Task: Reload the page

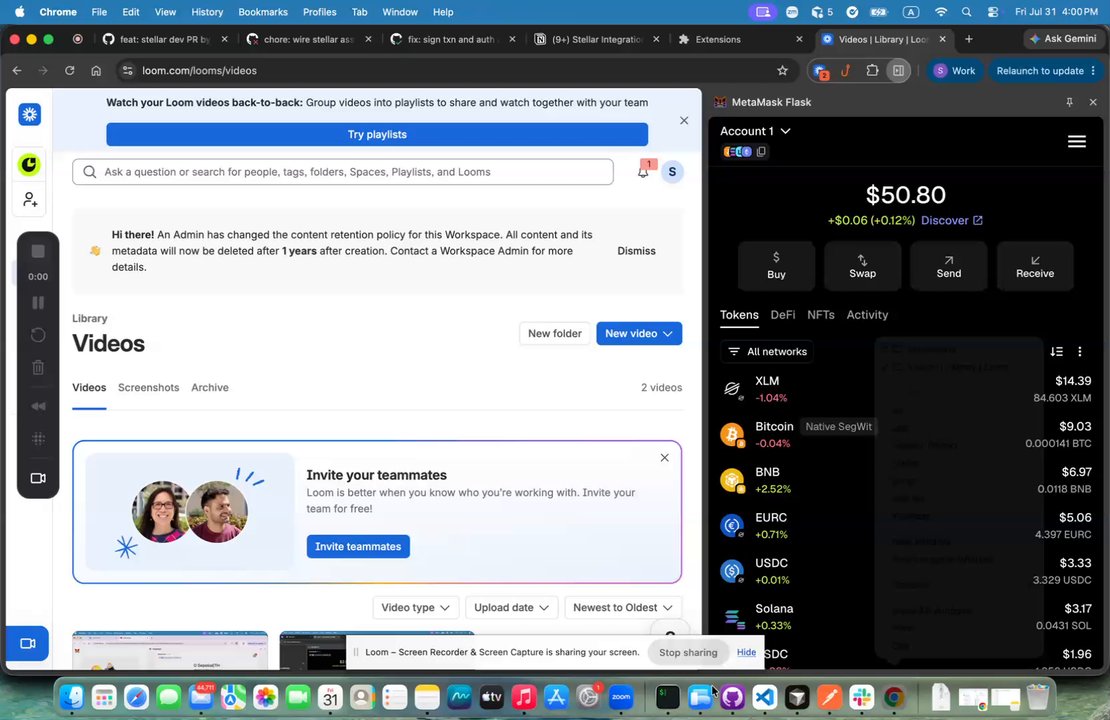Action: point(69,70)
